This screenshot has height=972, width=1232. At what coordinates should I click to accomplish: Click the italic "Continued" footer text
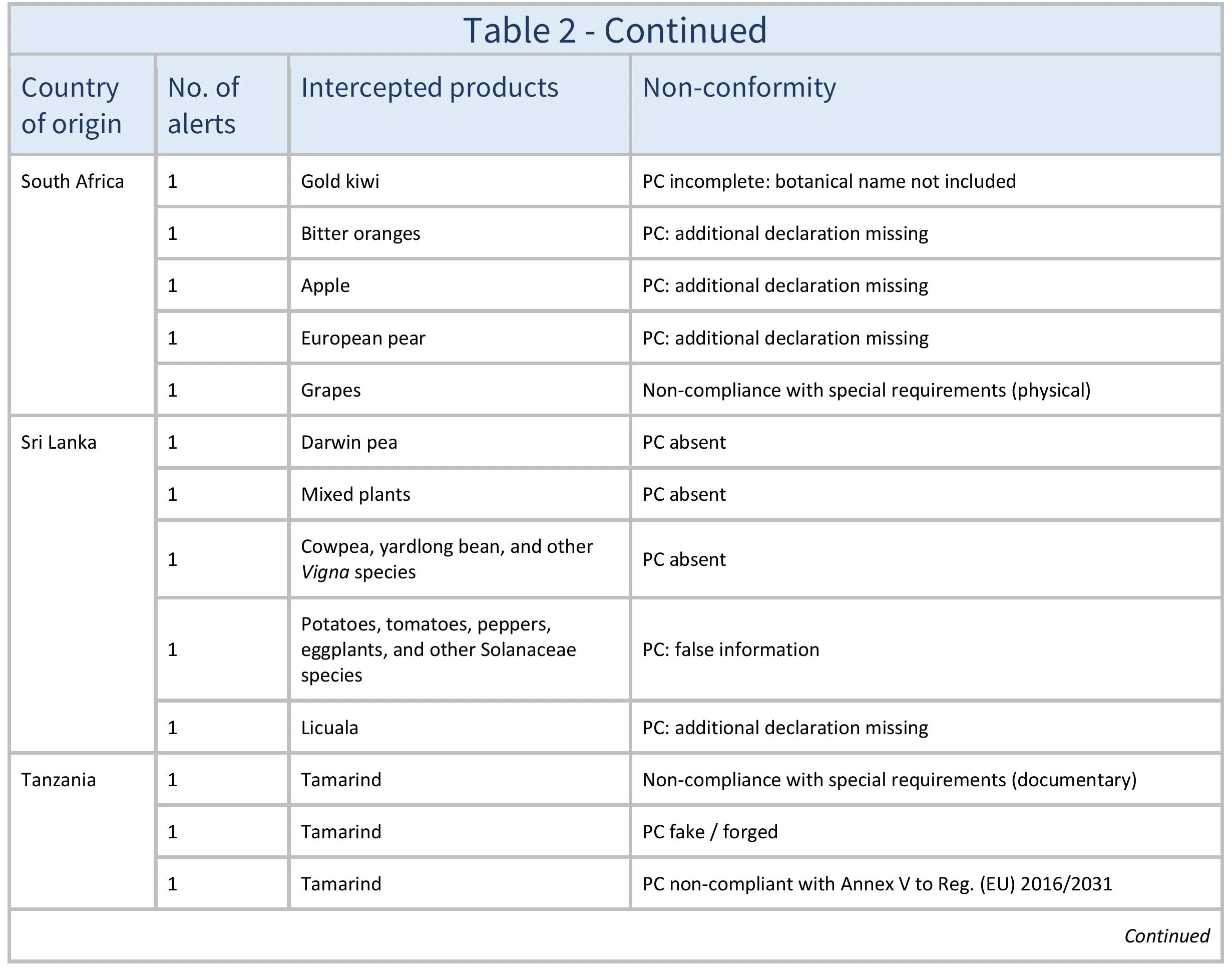pyautogui.click(x=1166, y=936)
